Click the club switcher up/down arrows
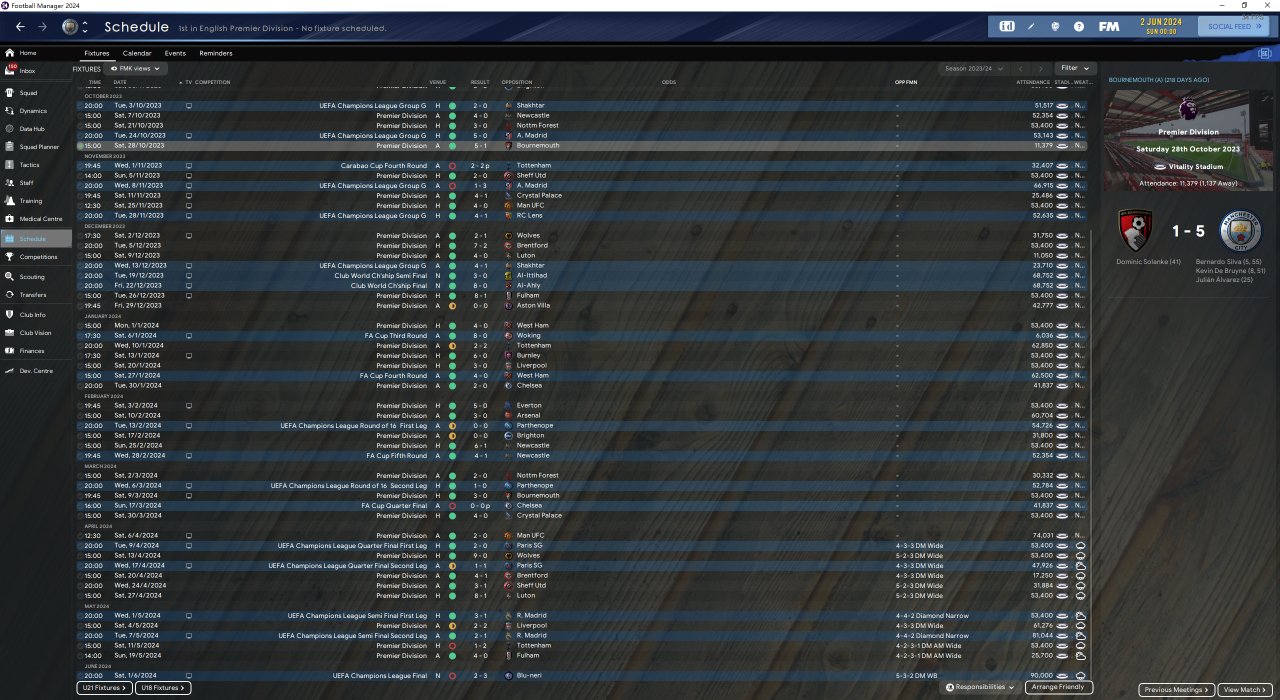The width and height of the screenshot is (1280, 700). click(x=85, y=27)
